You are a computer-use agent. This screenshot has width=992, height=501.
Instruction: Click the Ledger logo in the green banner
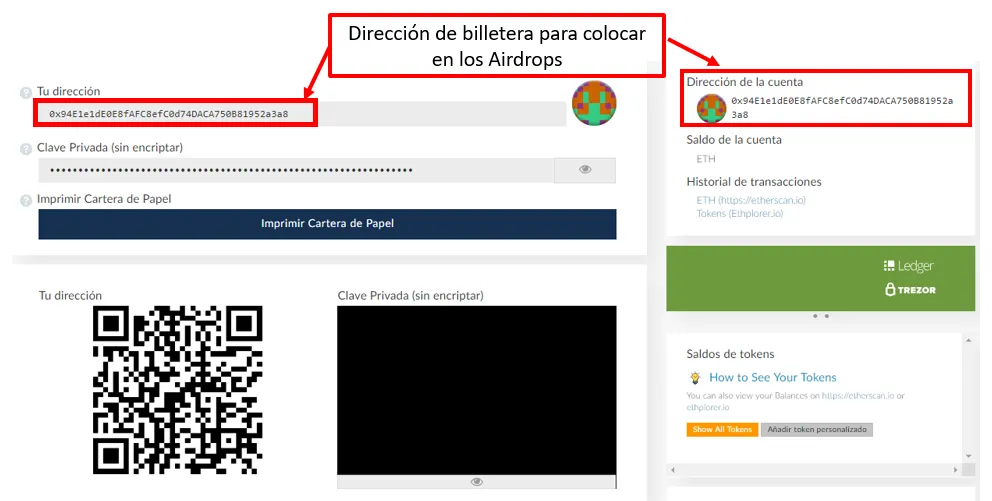tap(908, 266)
